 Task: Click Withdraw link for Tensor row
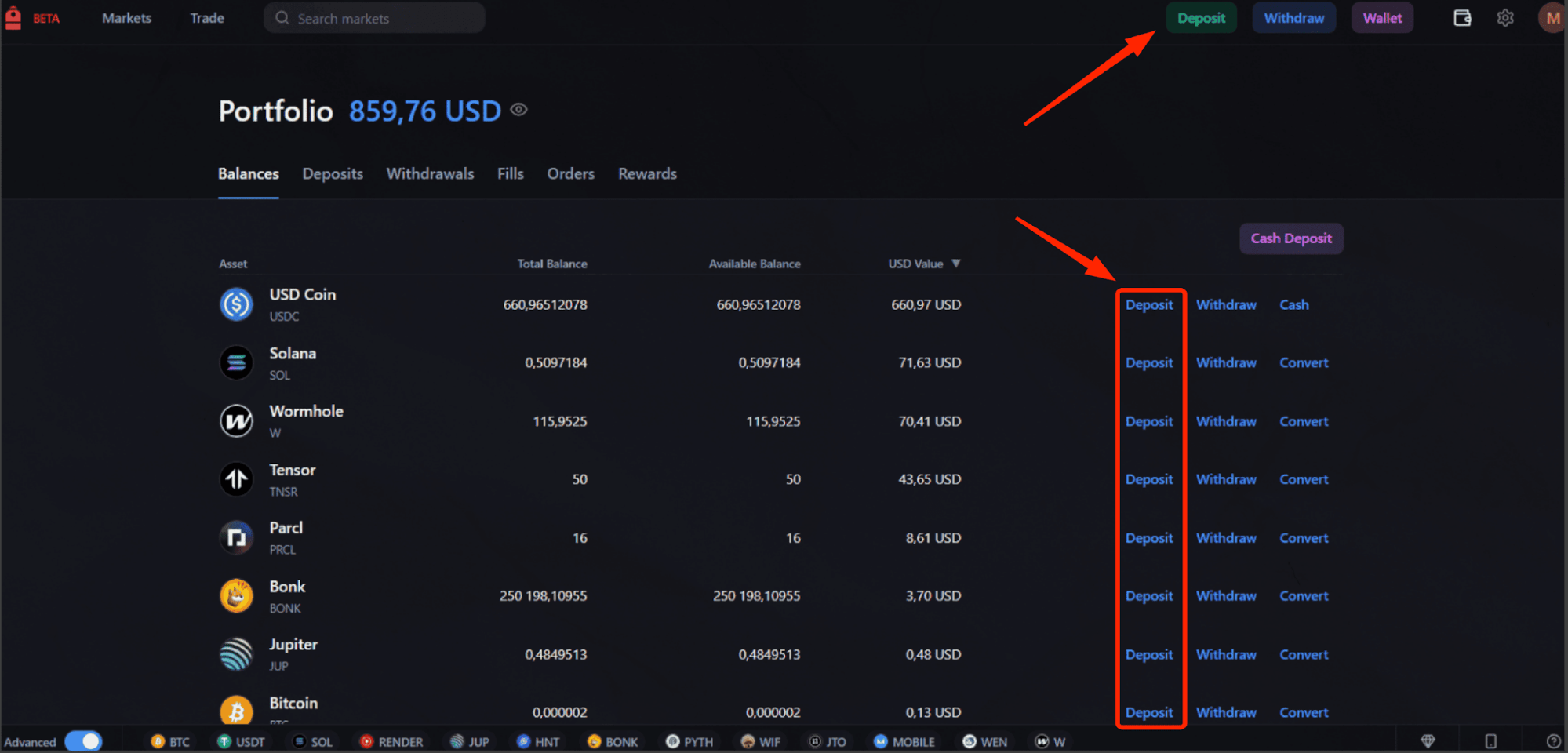(x=1226, y=479)
